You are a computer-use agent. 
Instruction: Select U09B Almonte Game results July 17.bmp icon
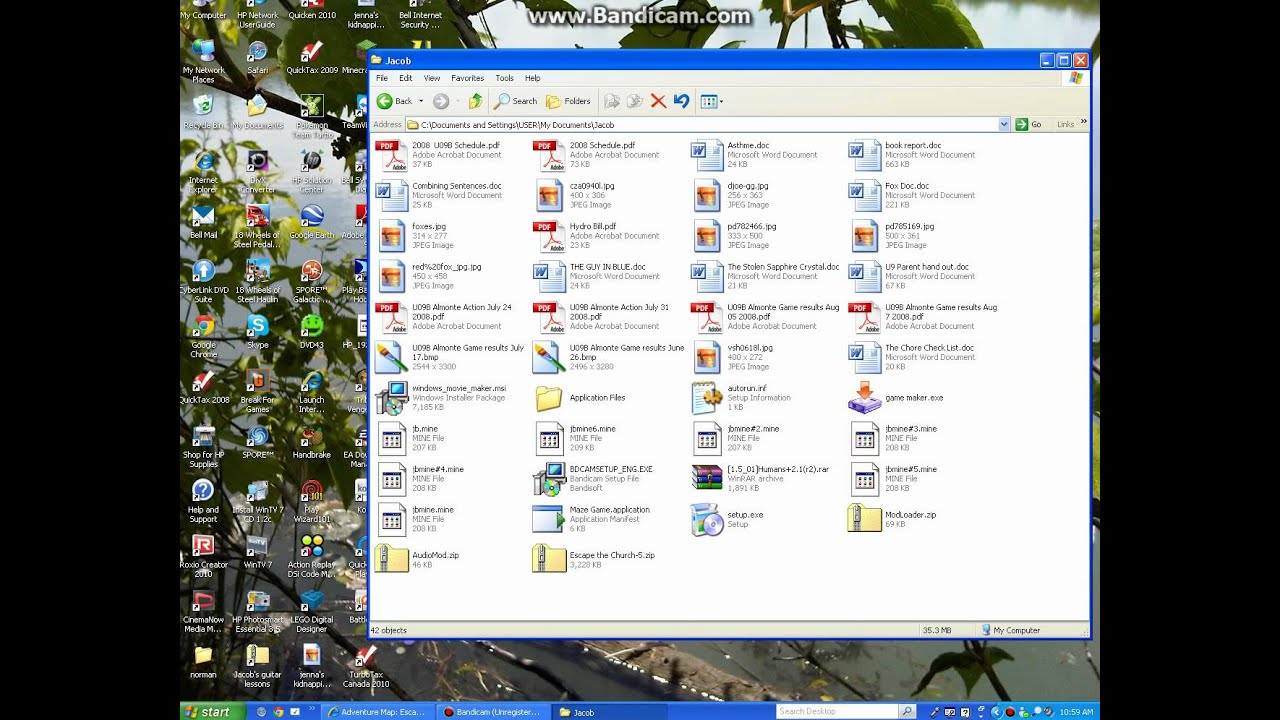[x=391, y=357]
